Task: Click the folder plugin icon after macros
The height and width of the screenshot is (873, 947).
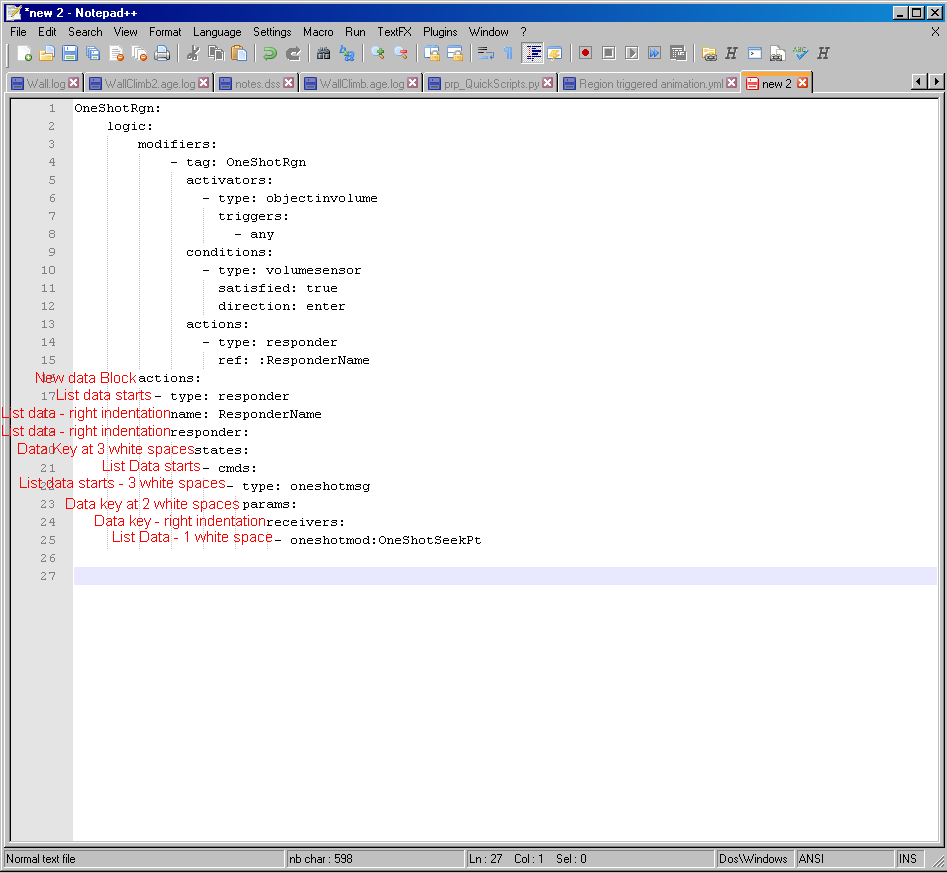Action: (x=709, y=53)
